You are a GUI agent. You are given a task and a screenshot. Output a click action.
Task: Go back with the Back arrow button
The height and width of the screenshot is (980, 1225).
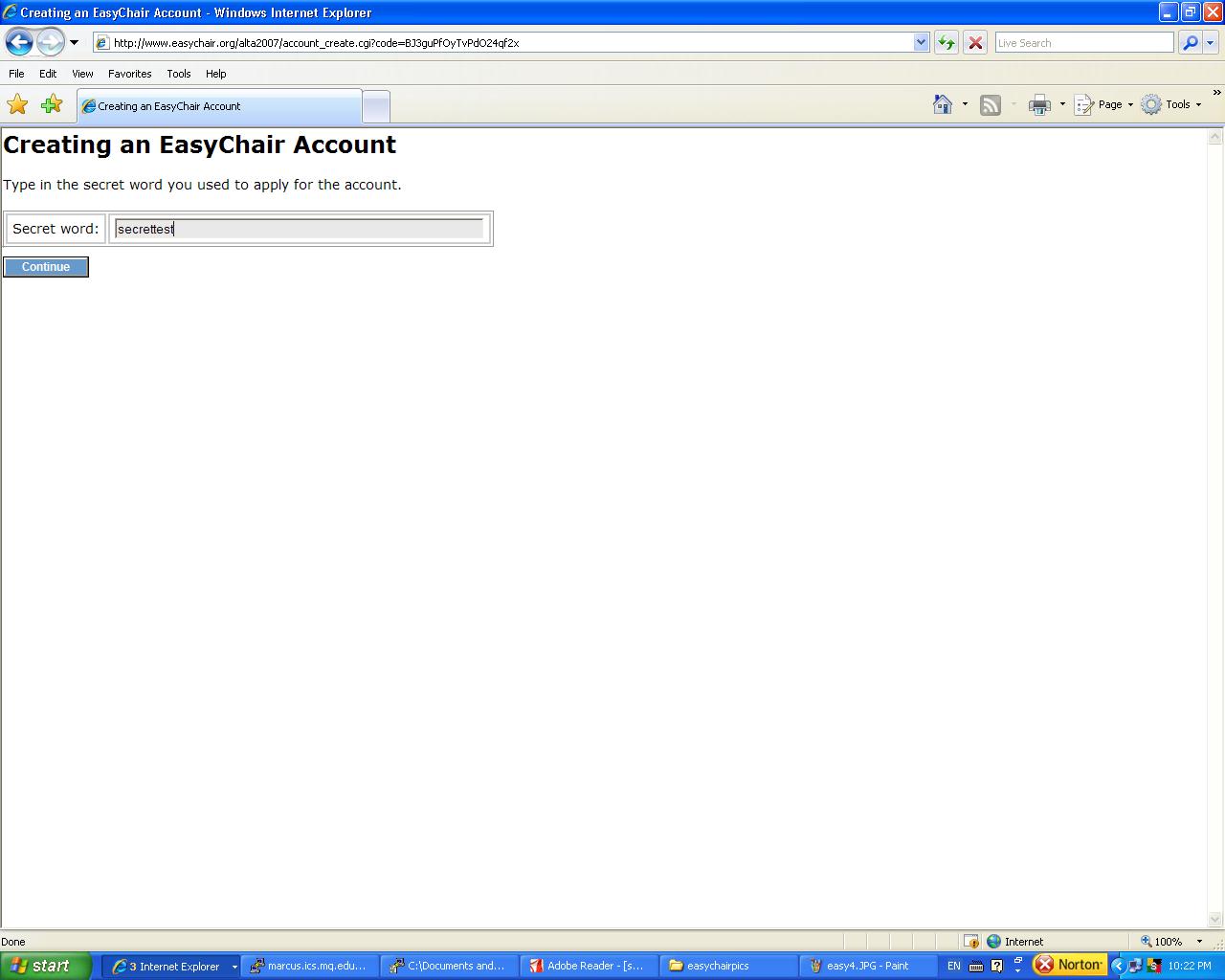click(x=19, y=42)
